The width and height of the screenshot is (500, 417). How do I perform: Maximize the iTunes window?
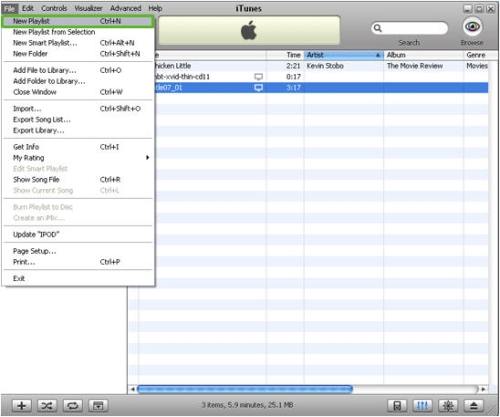tap(479, 9)
